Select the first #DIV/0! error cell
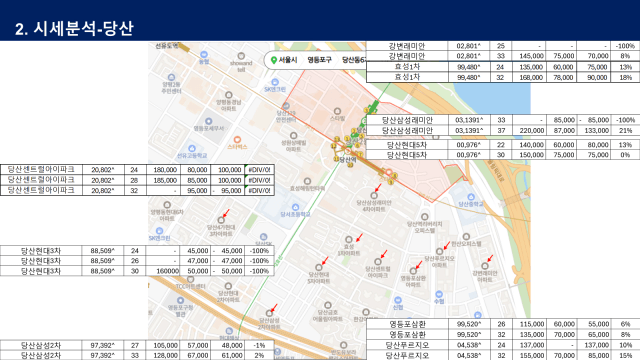 (259, 169)
